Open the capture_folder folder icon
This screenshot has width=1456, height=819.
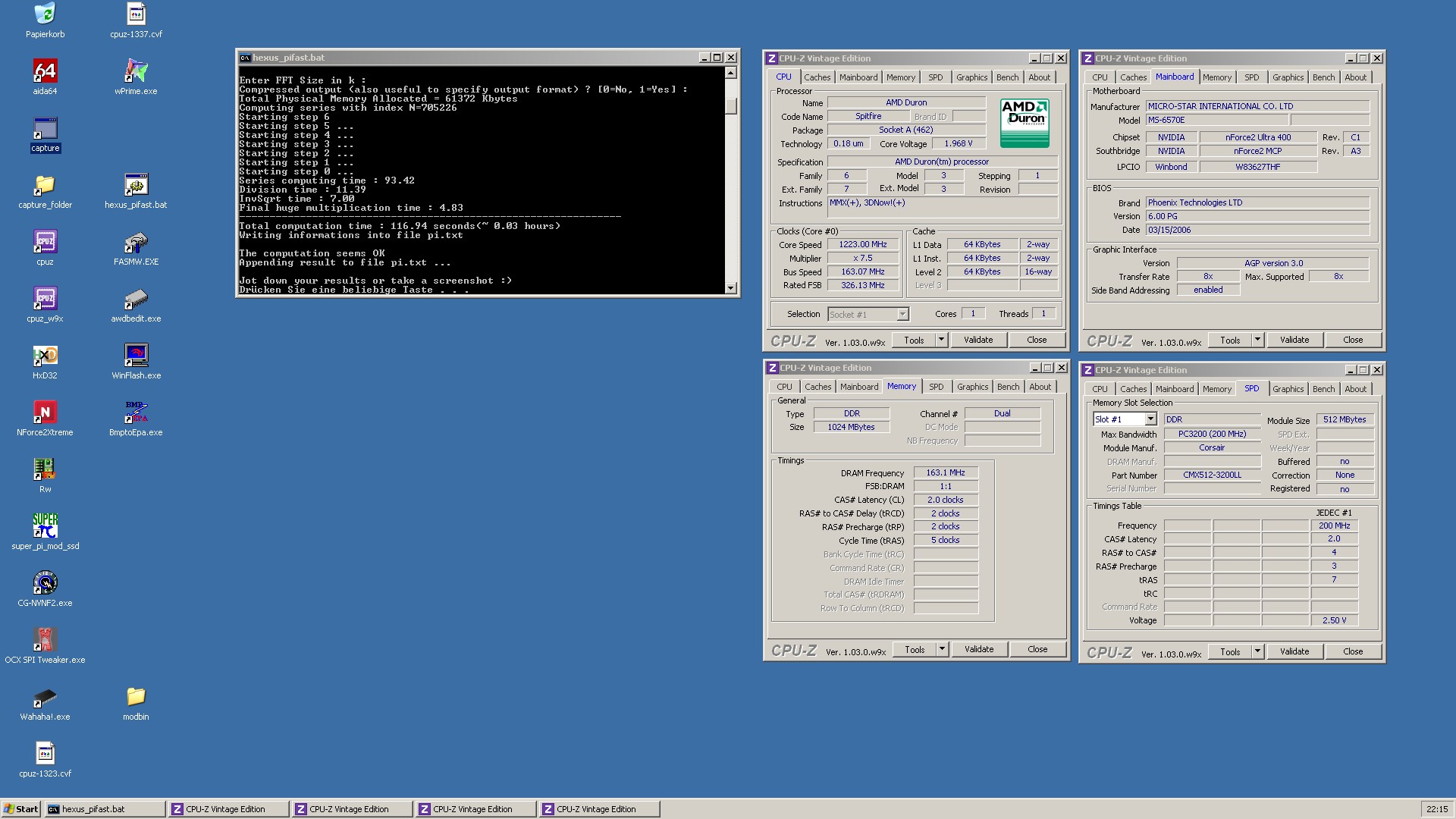tap(45, 184)
